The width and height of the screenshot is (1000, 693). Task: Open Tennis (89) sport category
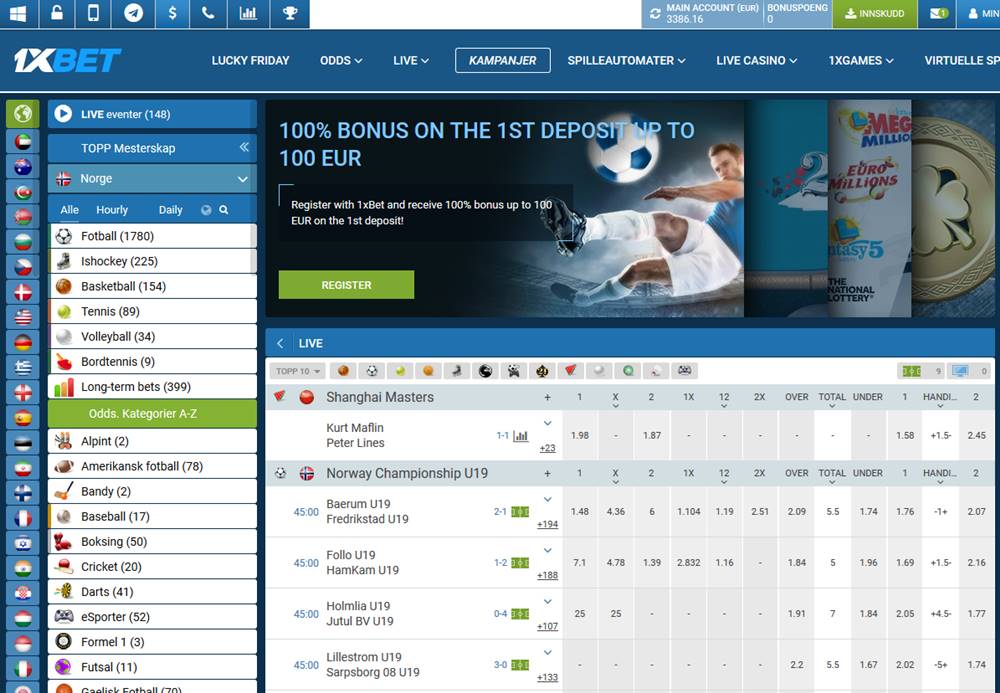coord(152,311)
